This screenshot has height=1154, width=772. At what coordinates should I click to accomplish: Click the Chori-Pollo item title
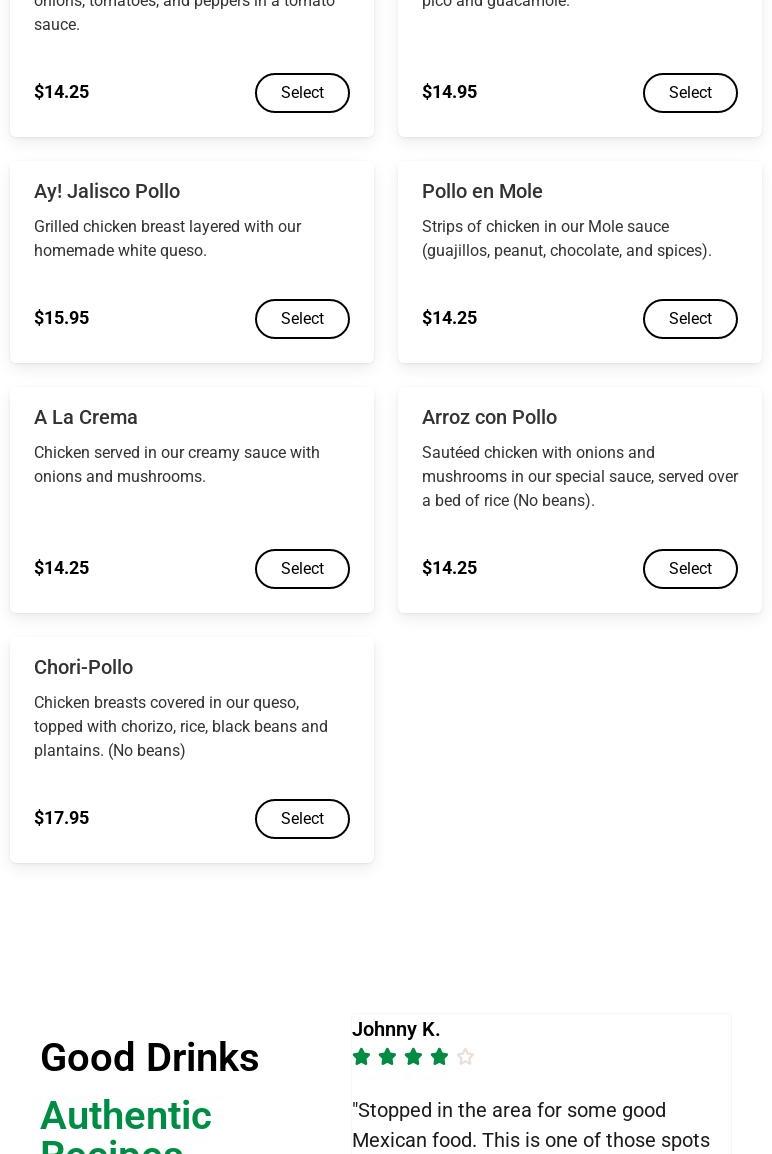coord(83,667)
